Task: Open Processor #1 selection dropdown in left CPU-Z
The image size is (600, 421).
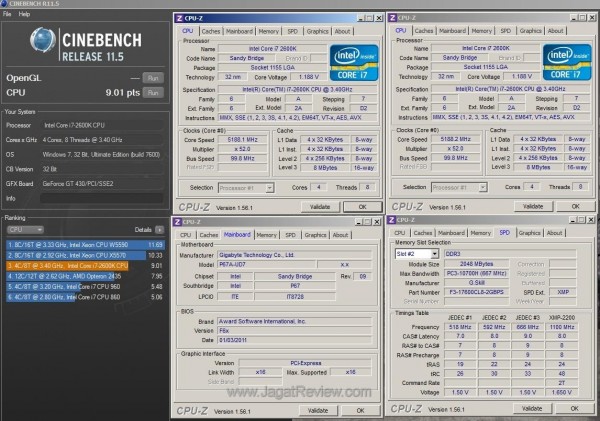Action: click(x=243, y=187)
